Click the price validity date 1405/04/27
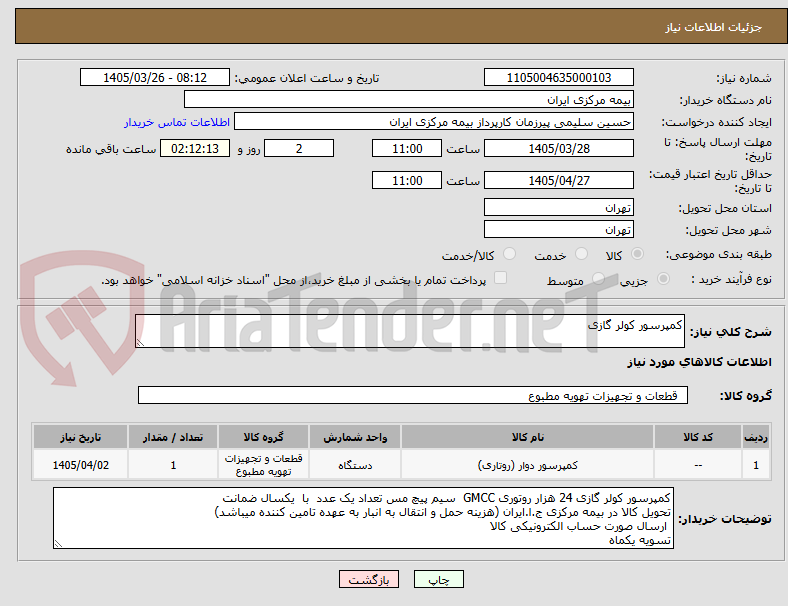Screen dimensions: 788x606 click(558, 180)
